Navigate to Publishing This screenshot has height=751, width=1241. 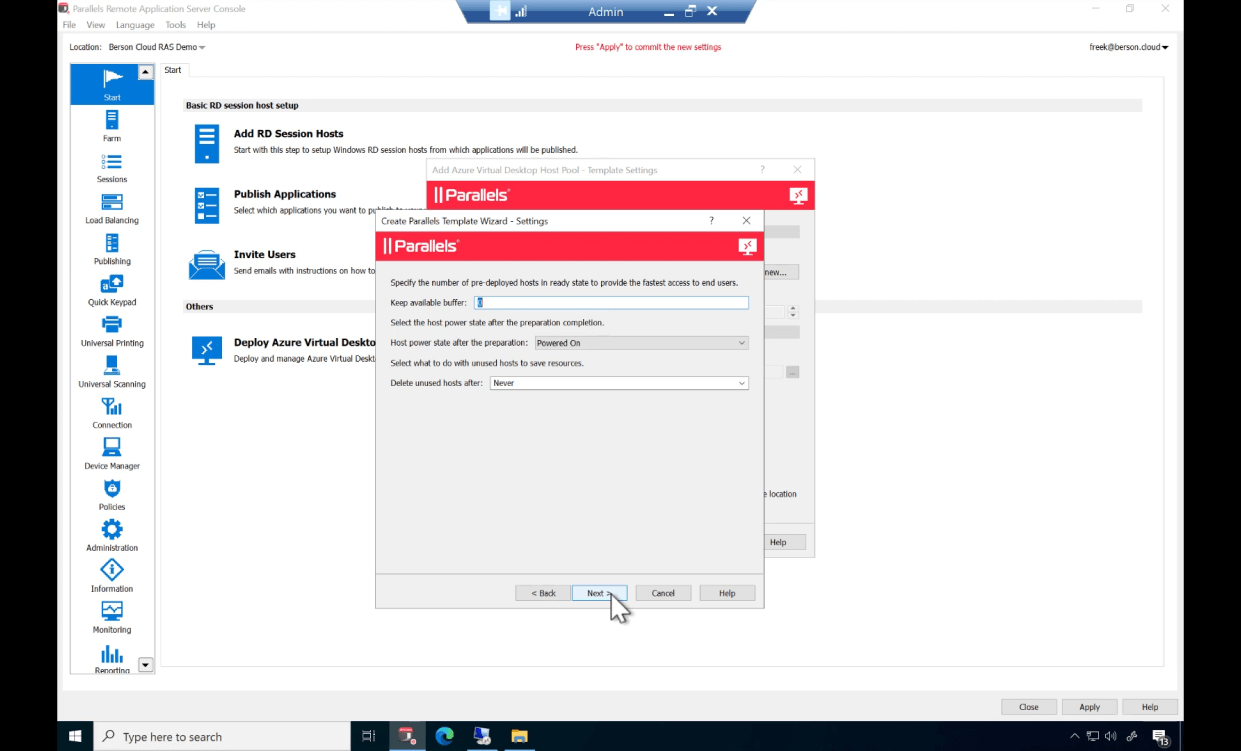click(x=111, y=248)
